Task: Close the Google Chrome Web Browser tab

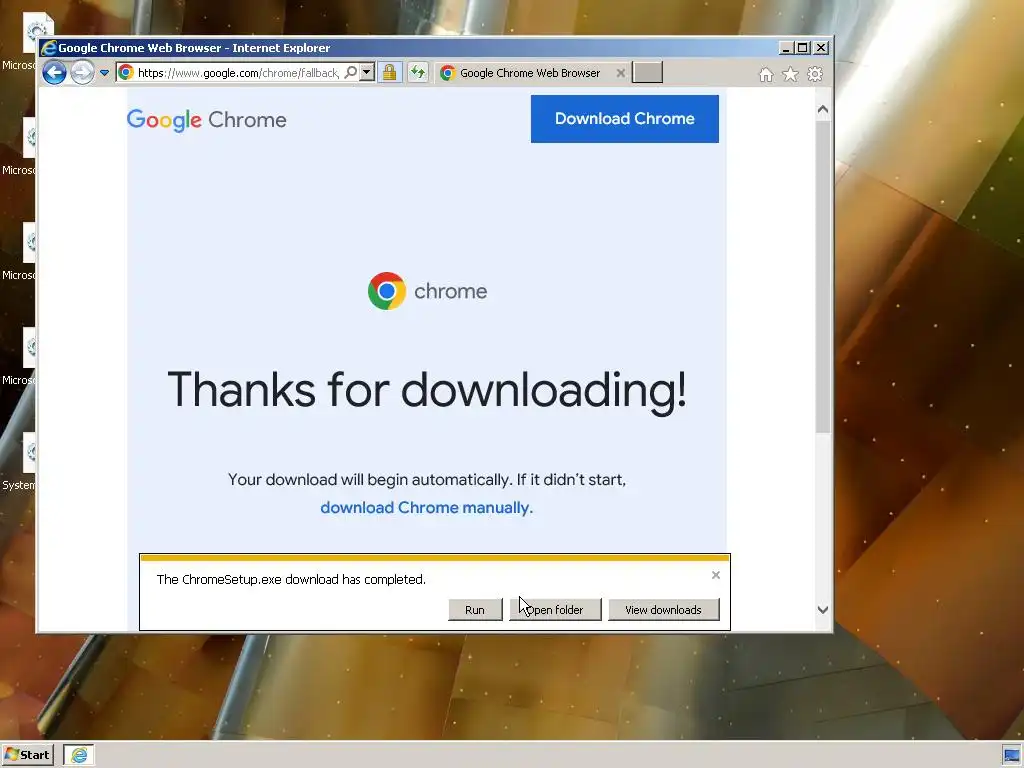Action: pyautogui.click(x=620, y=73)
